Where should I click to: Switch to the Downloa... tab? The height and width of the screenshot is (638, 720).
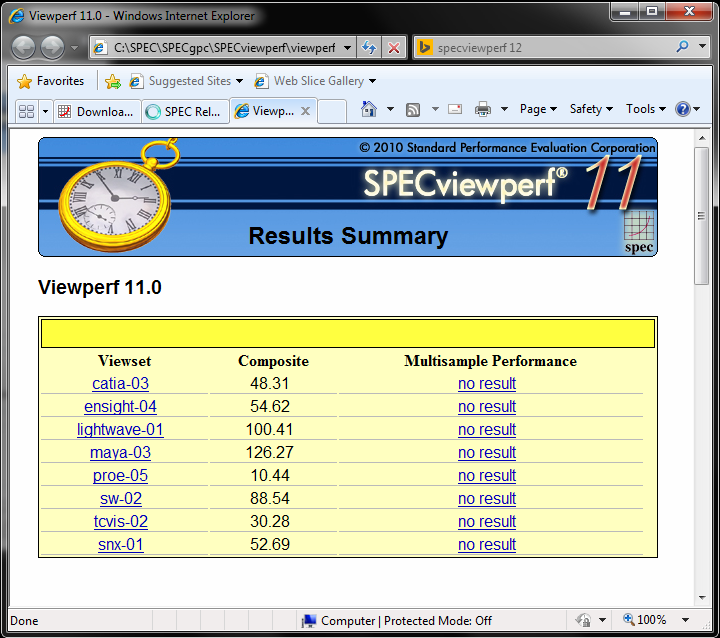(97, 112)
